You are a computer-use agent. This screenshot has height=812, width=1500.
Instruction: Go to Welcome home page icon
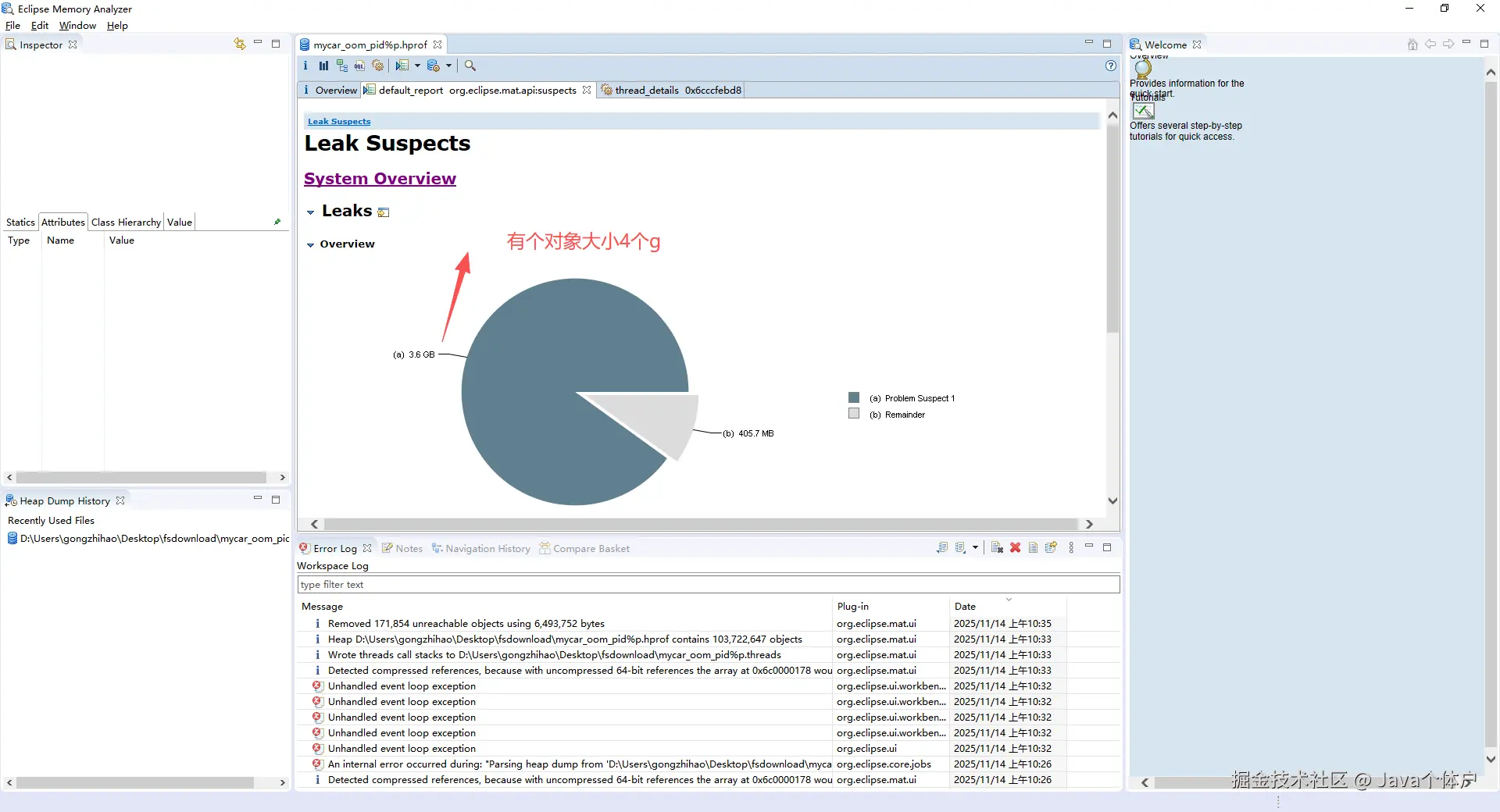pos(1412,45)
